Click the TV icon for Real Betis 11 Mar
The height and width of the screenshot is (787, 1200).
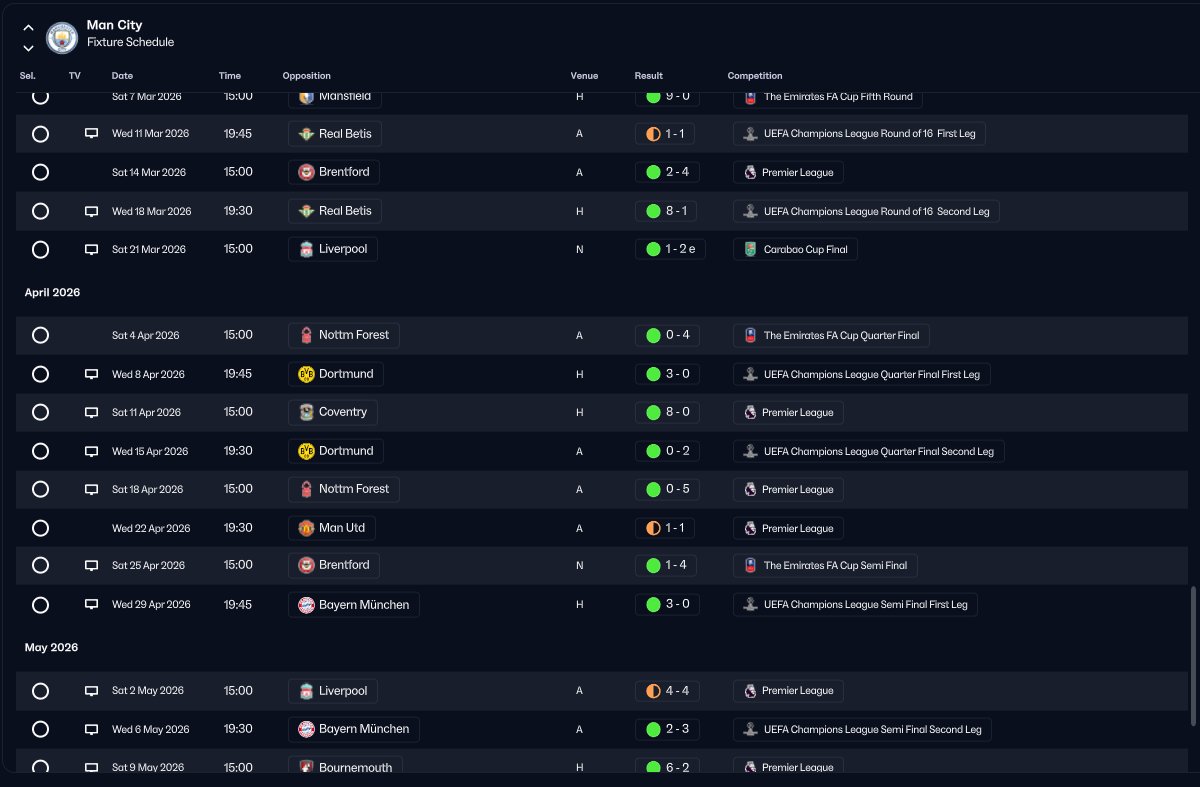91,133
